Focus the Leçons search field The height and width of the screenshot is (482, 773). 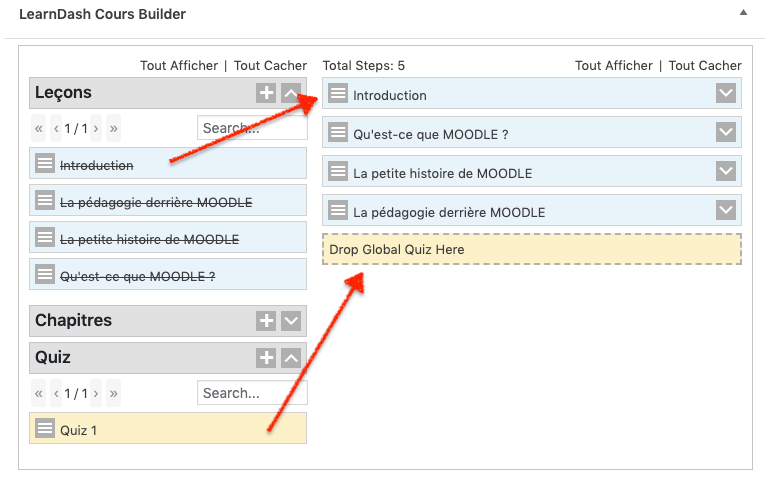pos(252,128)
